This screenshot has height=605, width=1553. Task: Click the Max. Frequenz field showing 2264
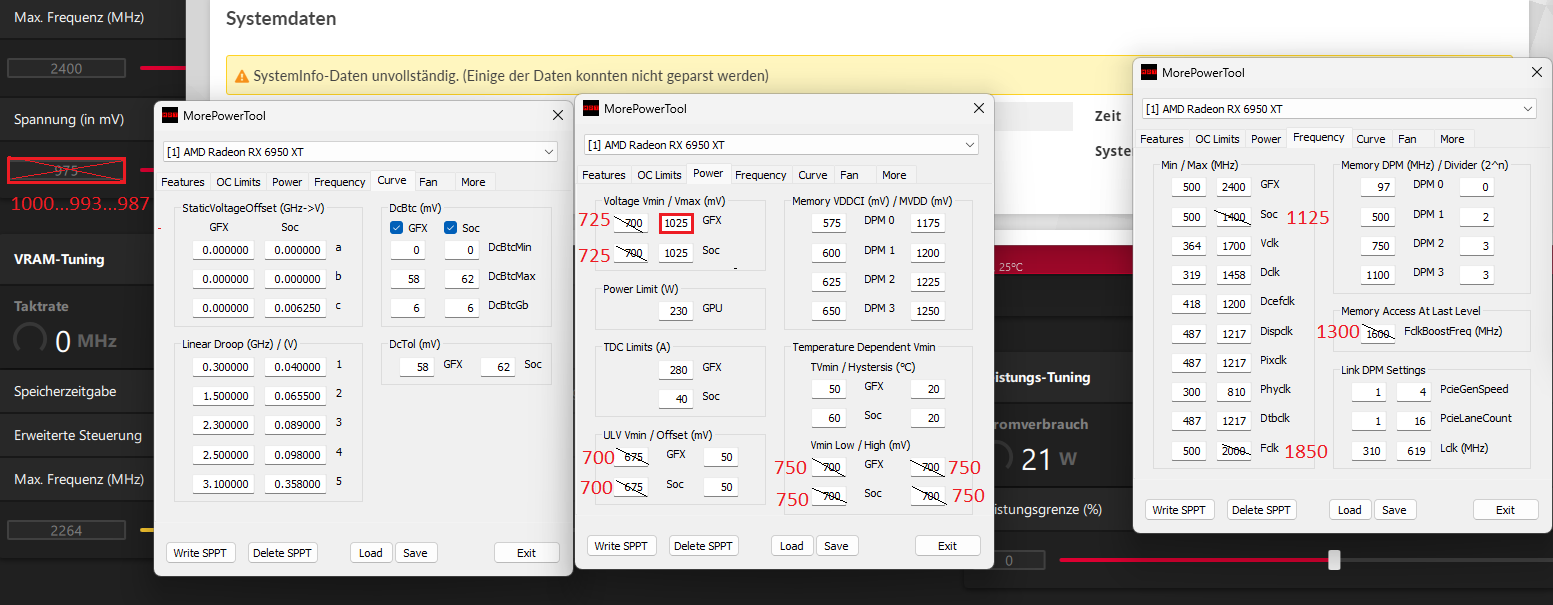pos(66,530)
